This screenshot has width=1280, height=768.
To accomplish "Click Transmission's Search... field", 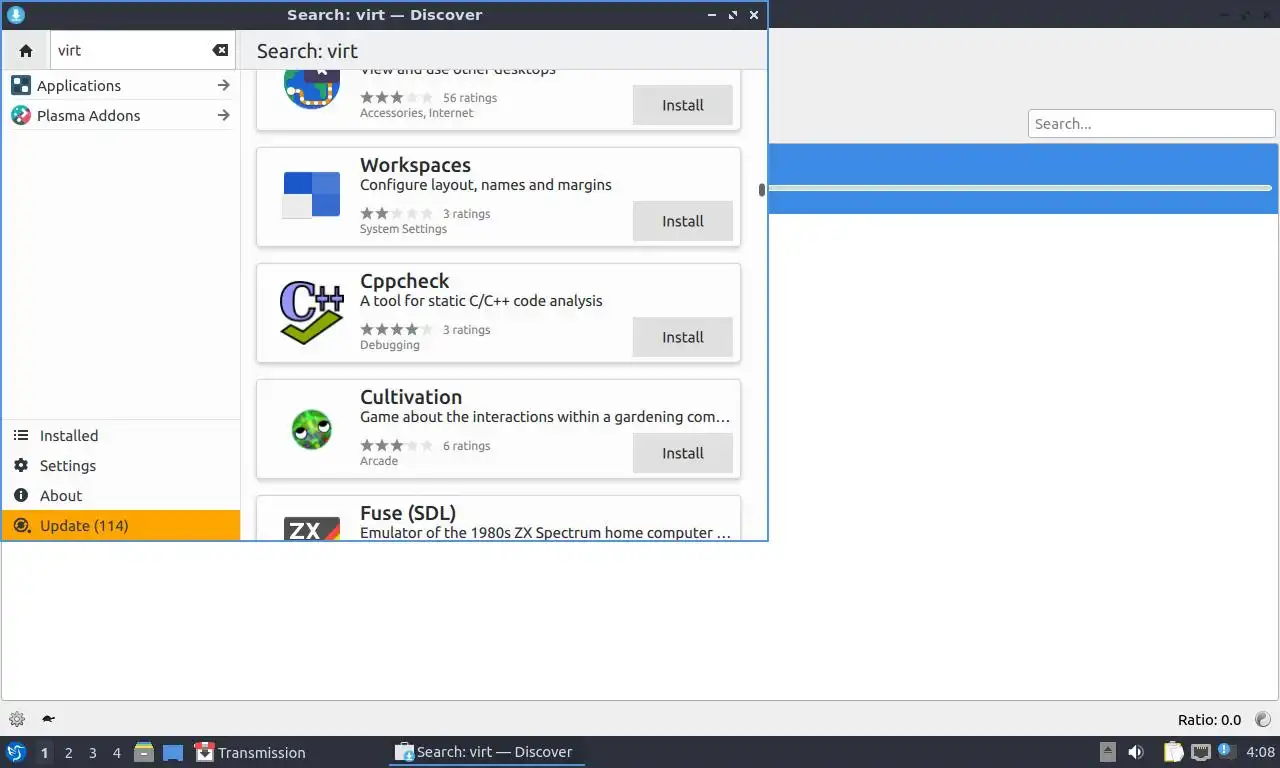I will 1152,124.
